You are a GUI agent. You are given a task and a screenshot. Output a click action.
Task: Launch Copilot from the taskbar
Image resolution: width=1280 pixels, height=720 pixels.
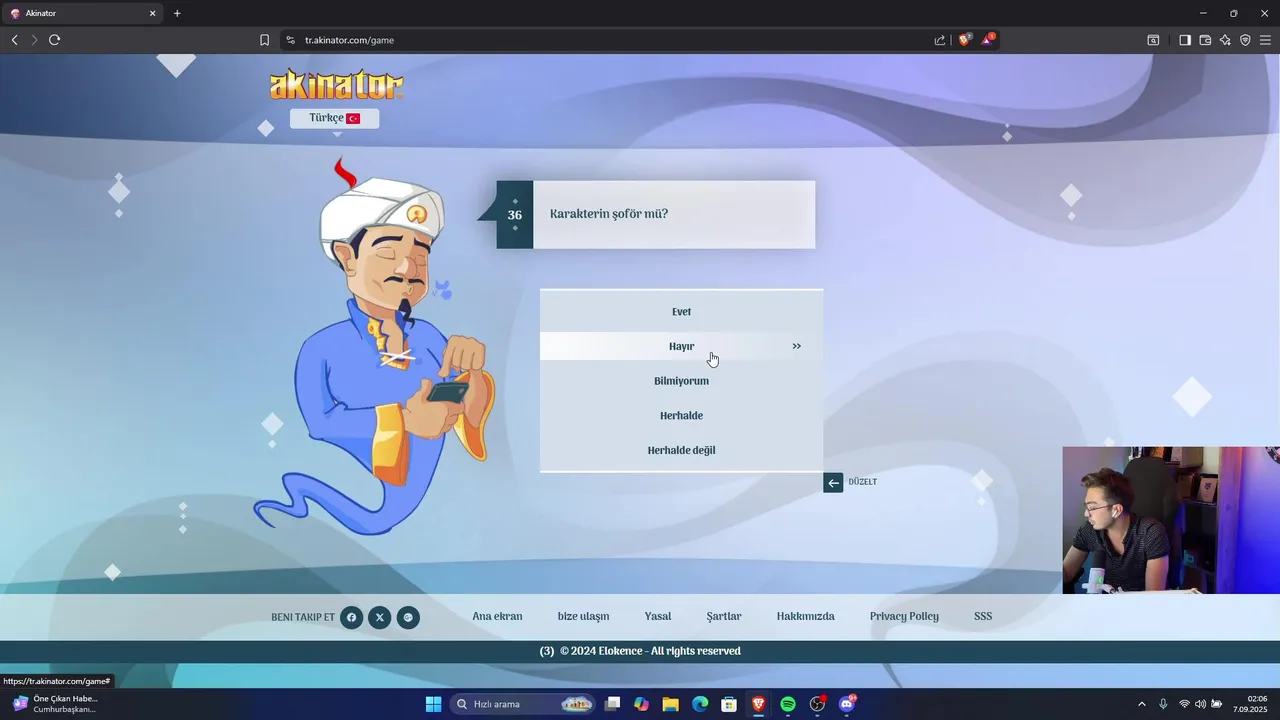641,704
